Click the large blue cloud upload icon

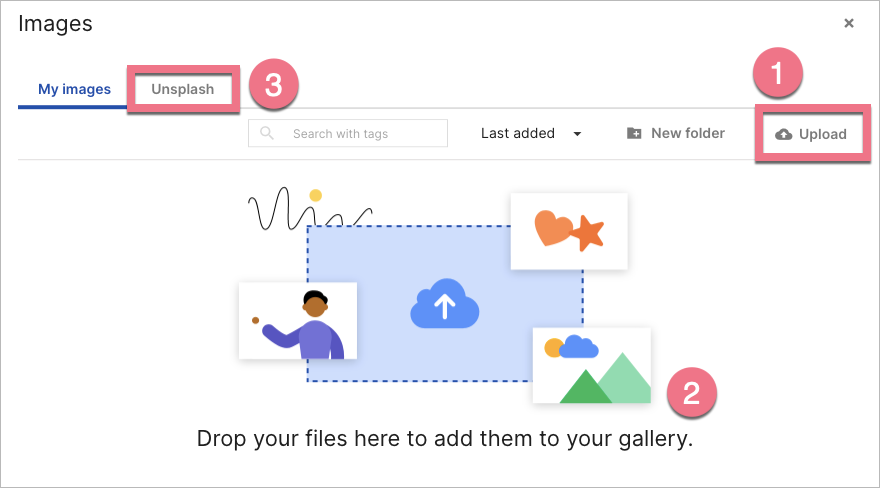tap(445, 303)
